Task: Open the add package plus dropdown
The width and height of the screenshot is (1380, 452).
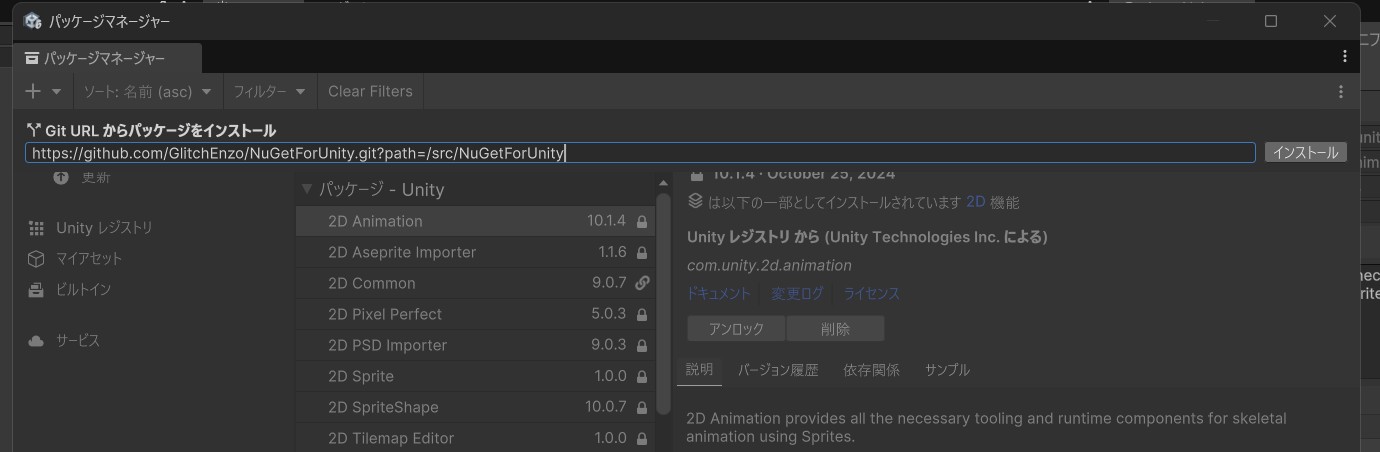Action: [x=43, y=91]
